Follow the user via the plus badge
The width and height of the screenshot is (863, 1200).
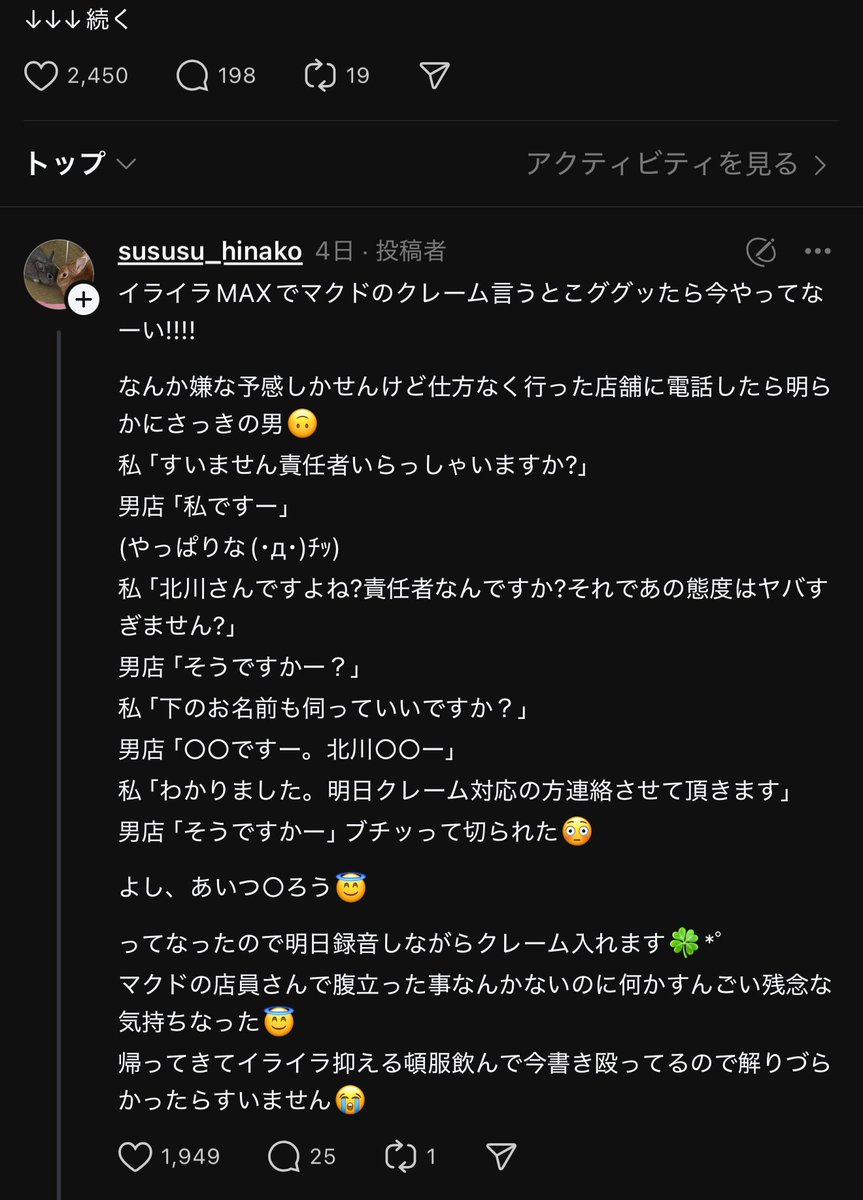[83, 299]
